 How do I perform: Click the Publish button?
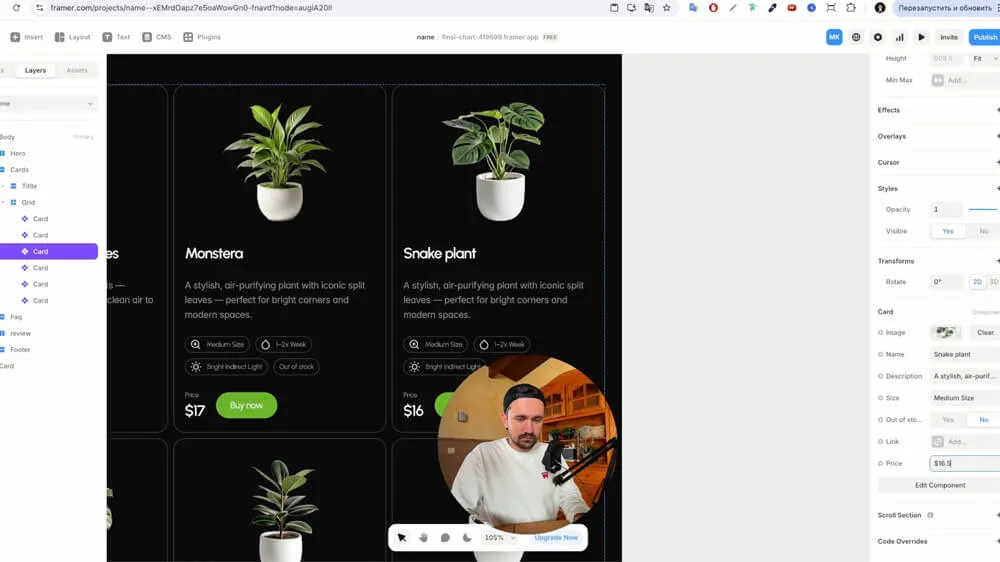(984, 37)
